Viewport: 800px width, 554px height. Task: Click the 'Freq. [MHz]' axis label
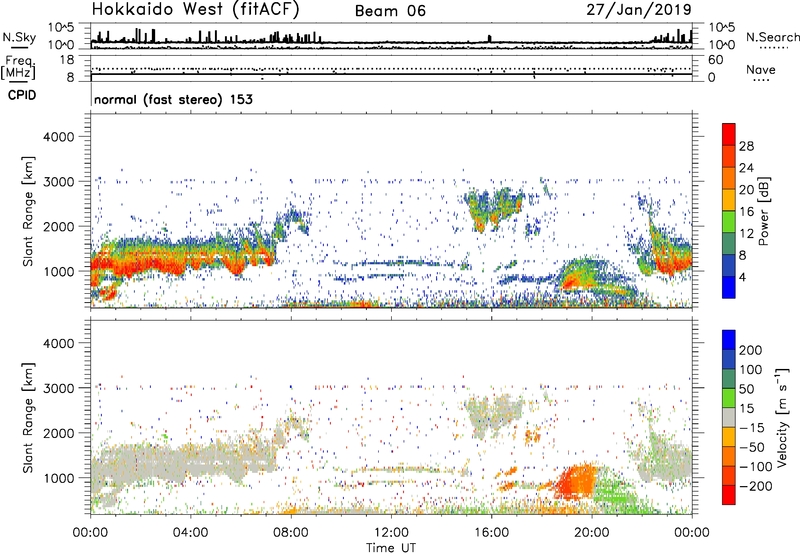tap(18, 68)
